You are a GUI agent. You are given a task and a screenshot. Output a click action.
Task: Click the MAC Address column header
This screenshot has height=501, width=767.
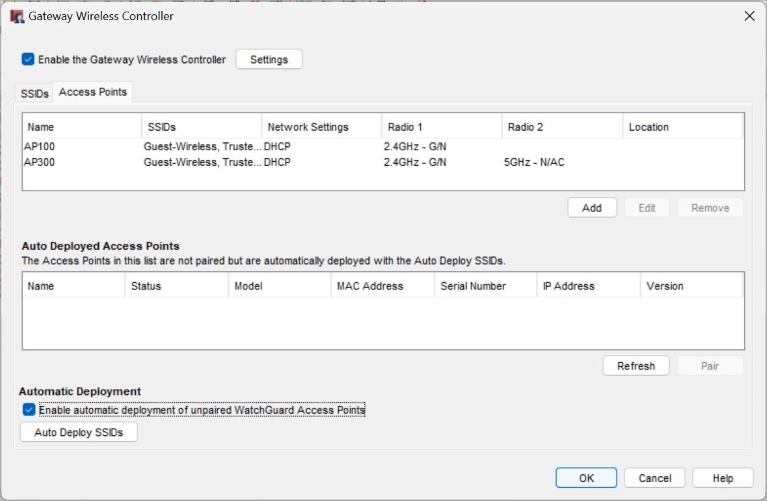[x=383, y=286]
